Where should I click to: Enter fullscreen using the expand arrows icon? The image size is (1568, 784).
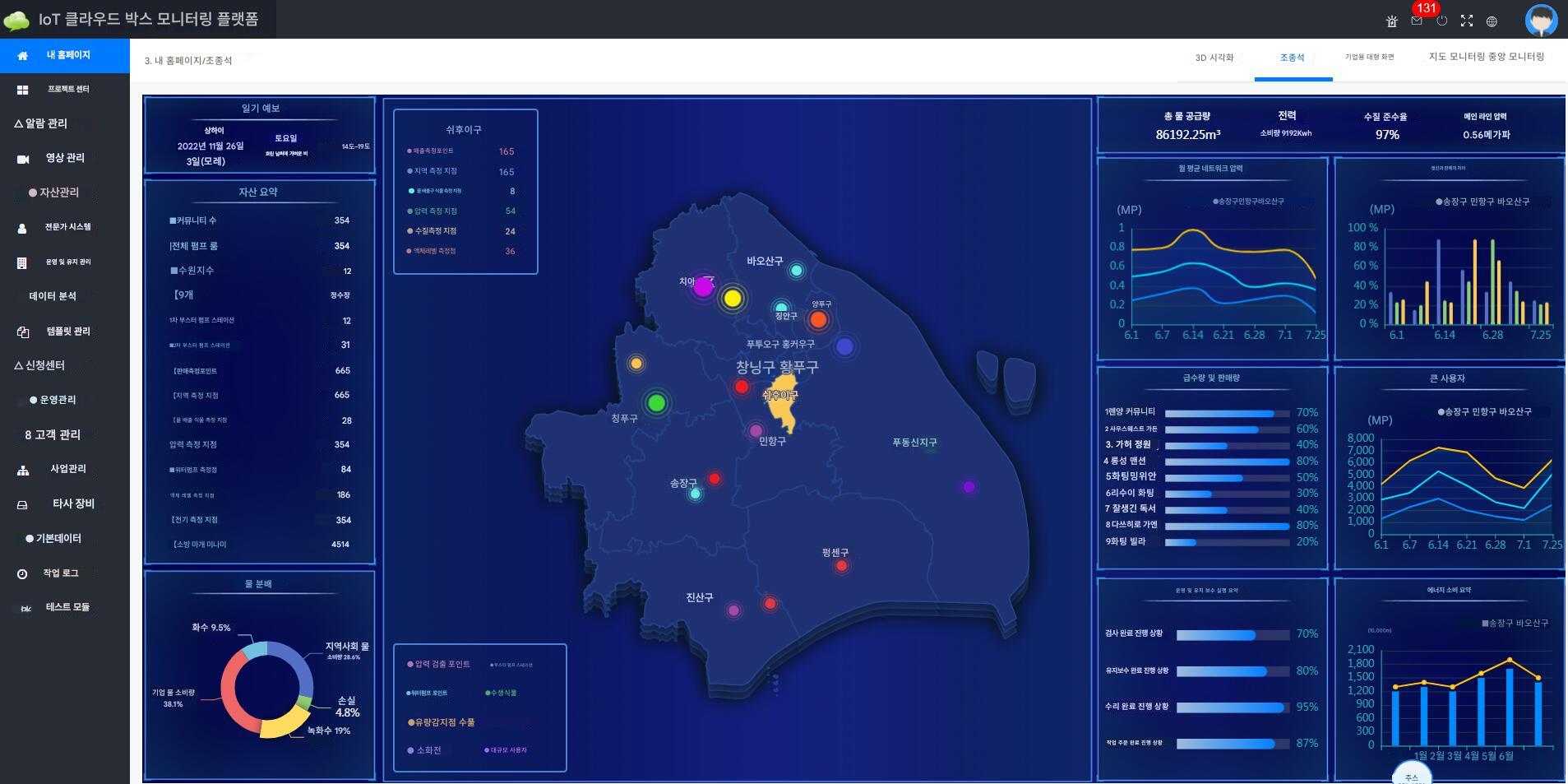[1466, 21]
